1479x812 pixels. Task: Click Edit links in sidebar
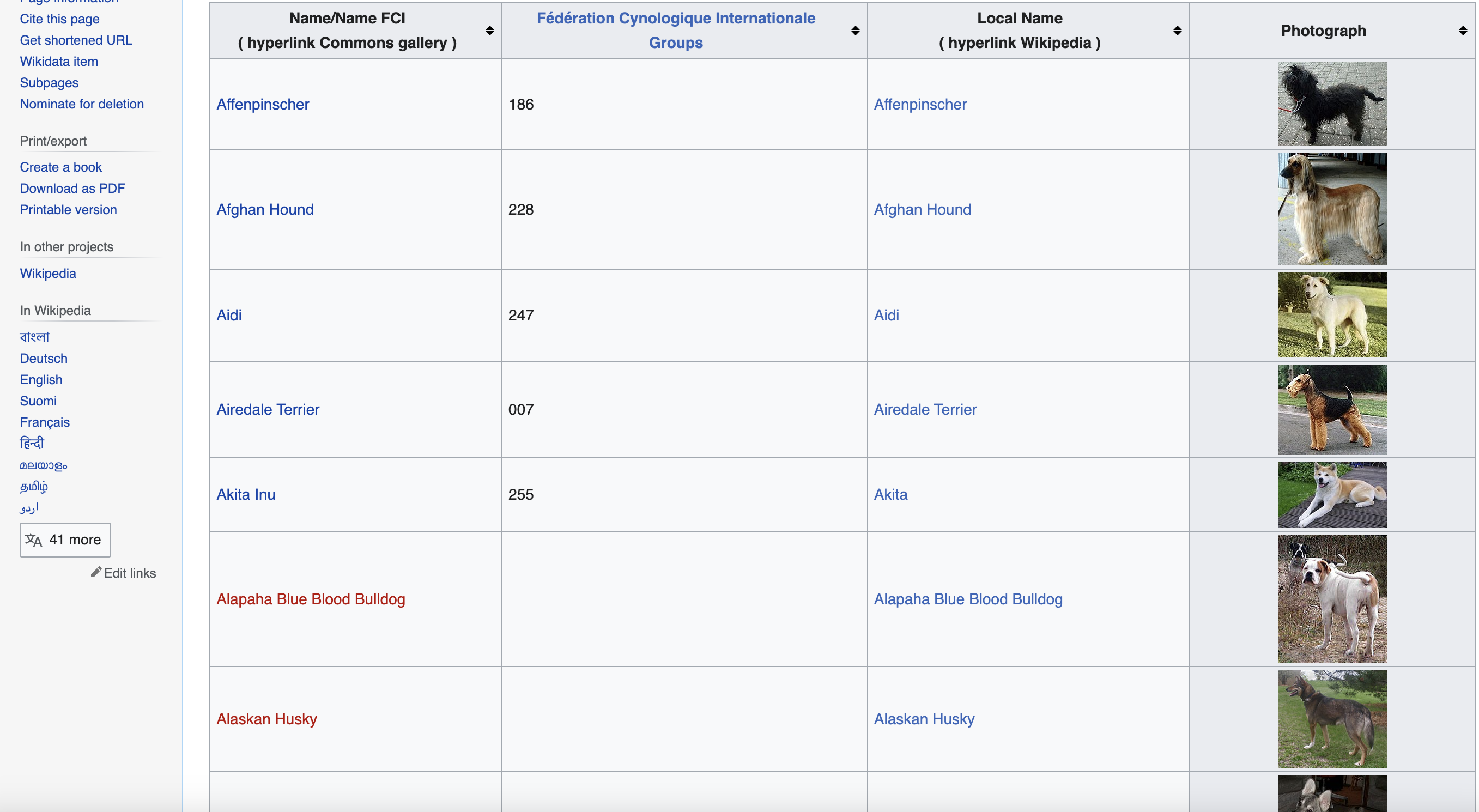(130, 573)
